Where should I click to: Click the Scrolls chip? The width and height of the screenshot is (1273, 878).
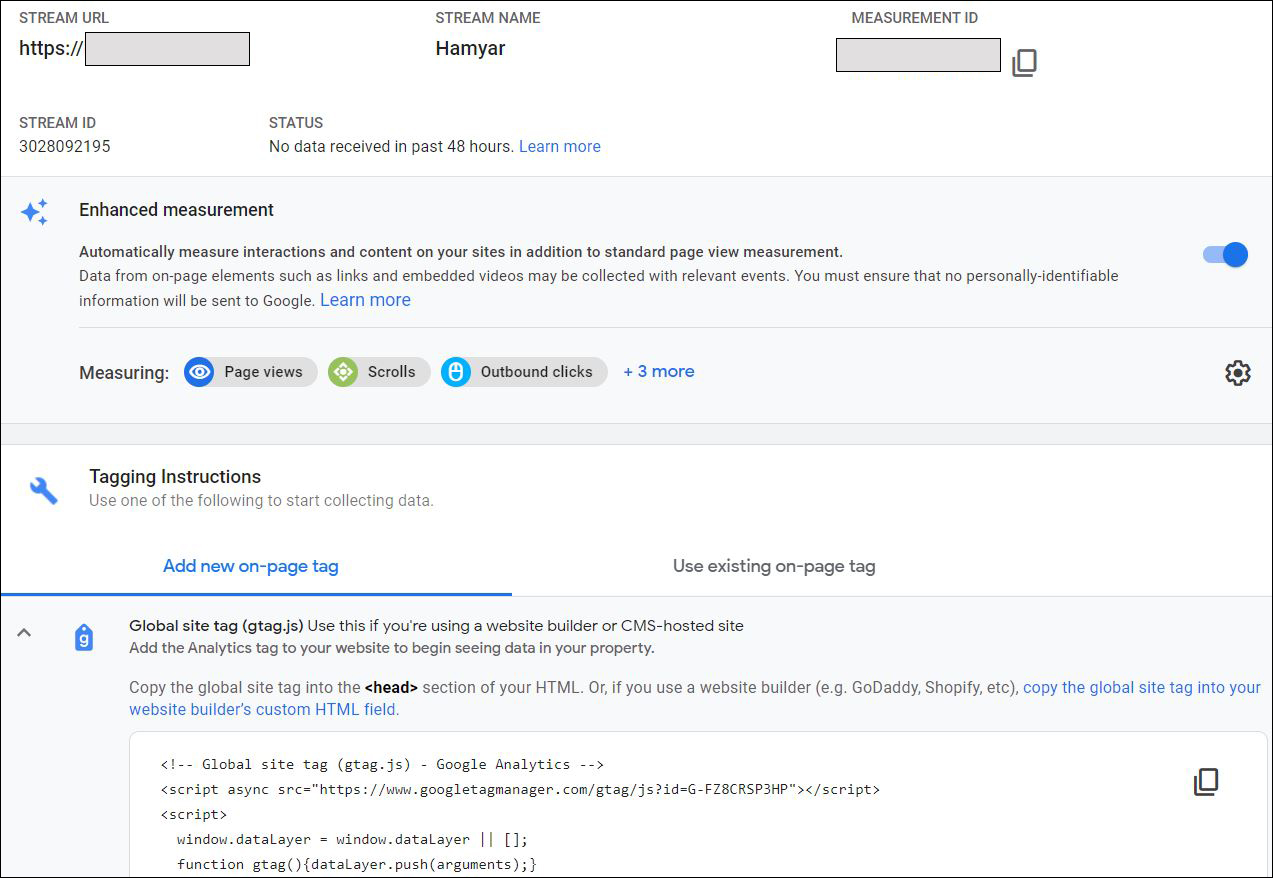[x=379, y=372]
